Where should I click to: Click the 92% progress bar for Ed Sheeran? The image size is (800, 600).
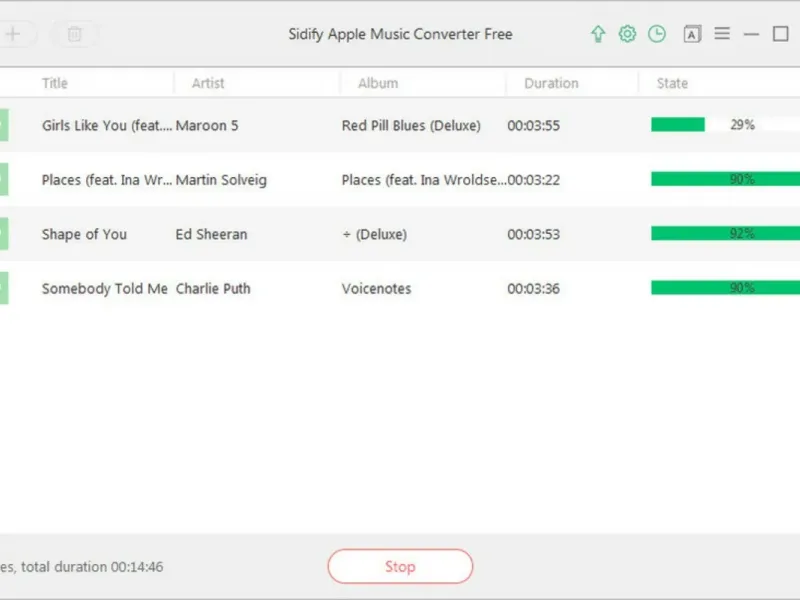(725, 234)
